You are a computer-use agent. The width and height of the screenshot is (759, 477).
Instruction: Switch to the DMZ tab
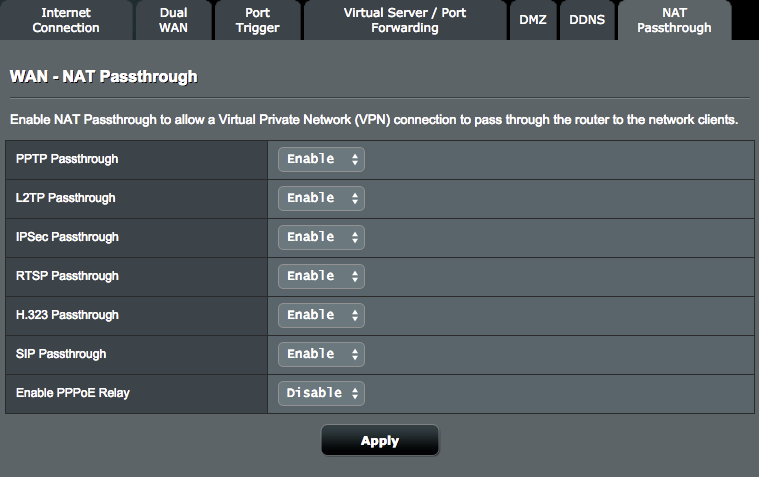(x=533, y=20)
